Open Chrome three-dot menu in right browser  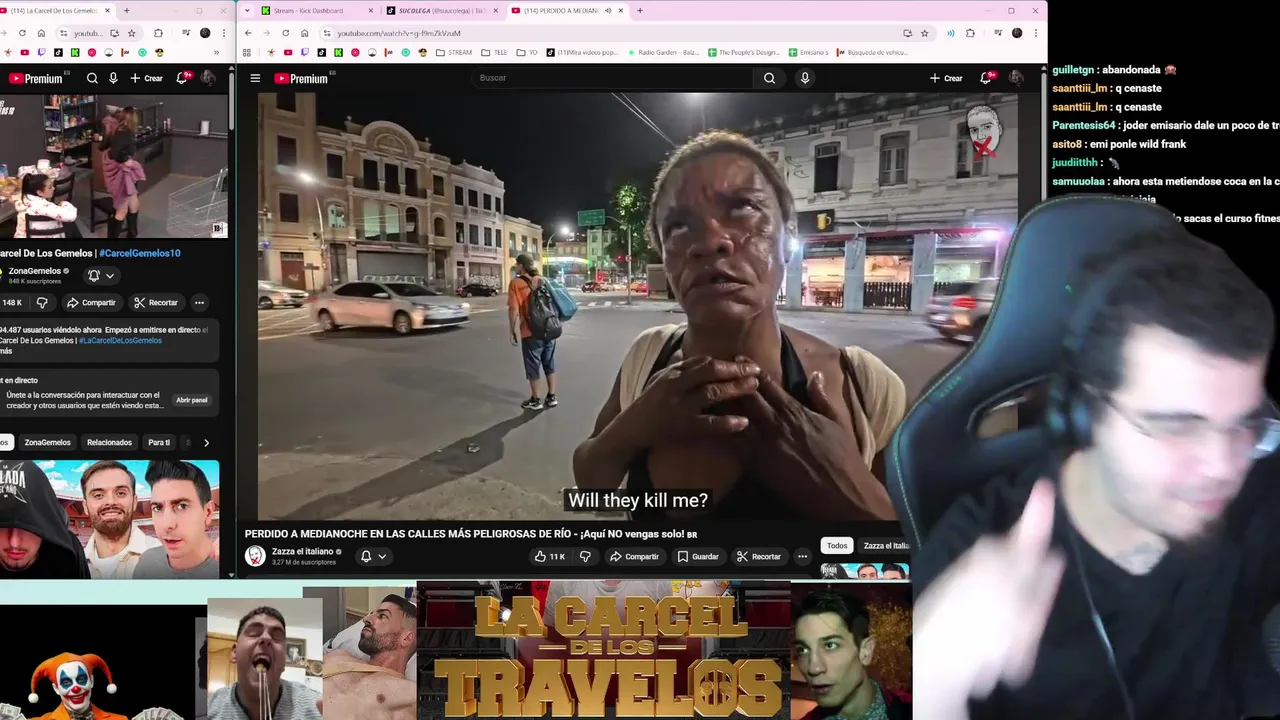1037,33
